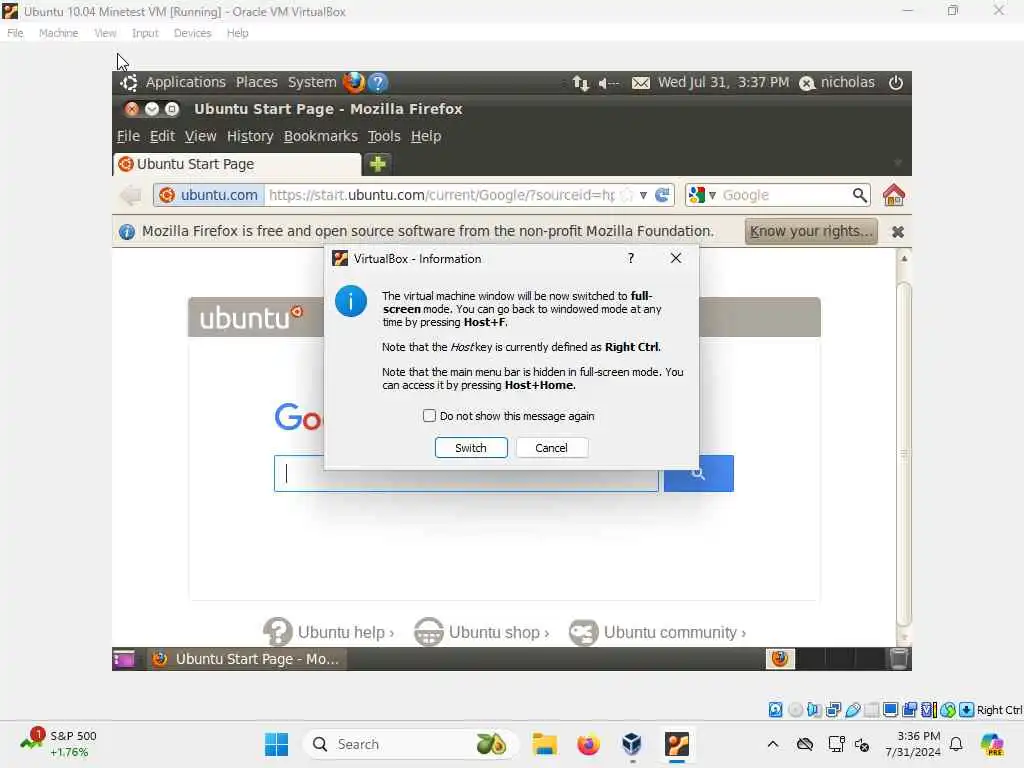Open the blue Help icon in Ubuntu panel
Viewport: 1024px width, 768px height.
[x=378, y=82]
